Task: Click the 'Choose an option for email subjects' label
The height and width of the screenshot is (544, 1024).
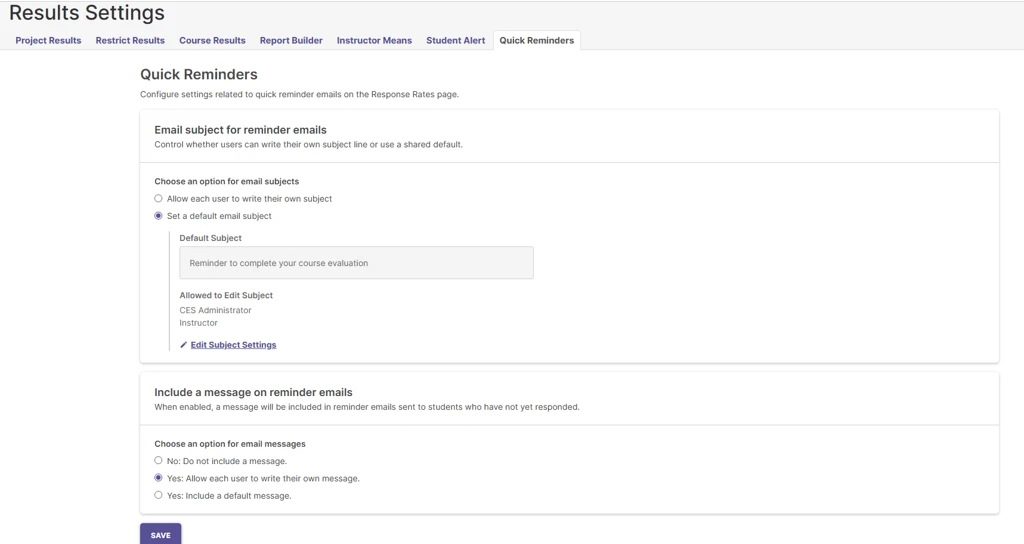Action: (227, 182)
